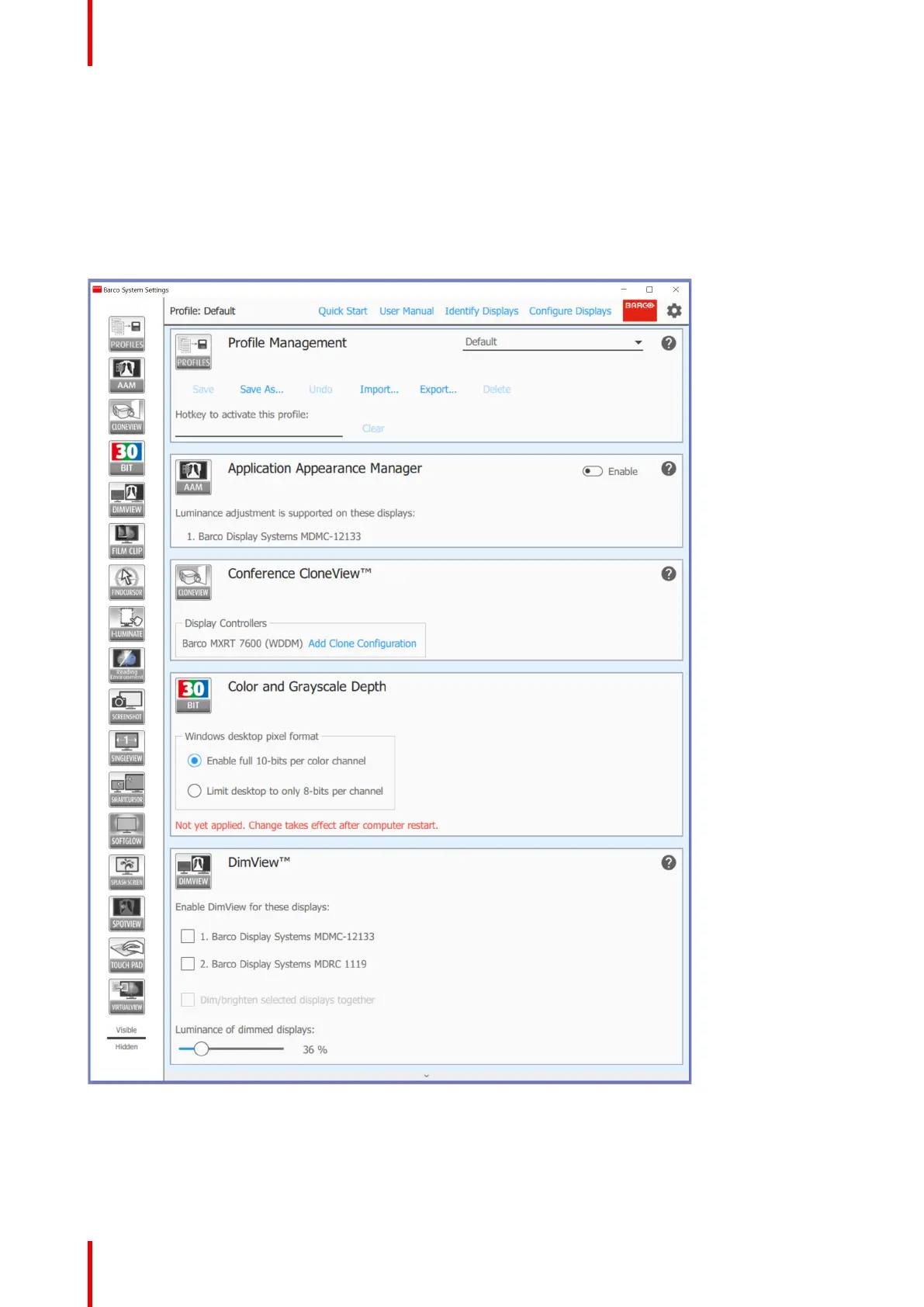Screen dimensions: 924x1307
Task: Expand more settings with bottom chevron
Action: click(x=426, y=1076)
